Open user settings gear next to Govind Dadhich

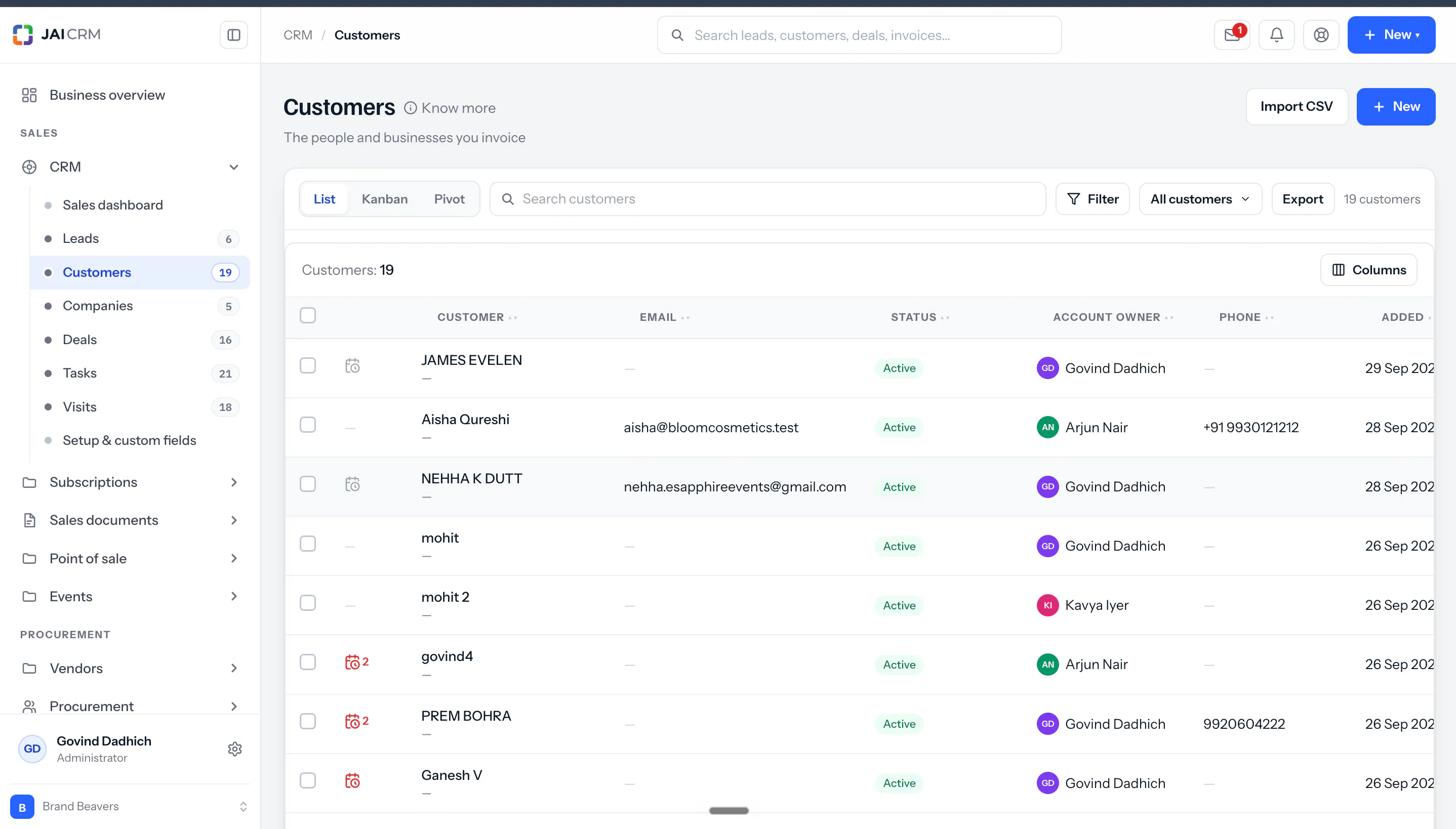pos(234,749)
